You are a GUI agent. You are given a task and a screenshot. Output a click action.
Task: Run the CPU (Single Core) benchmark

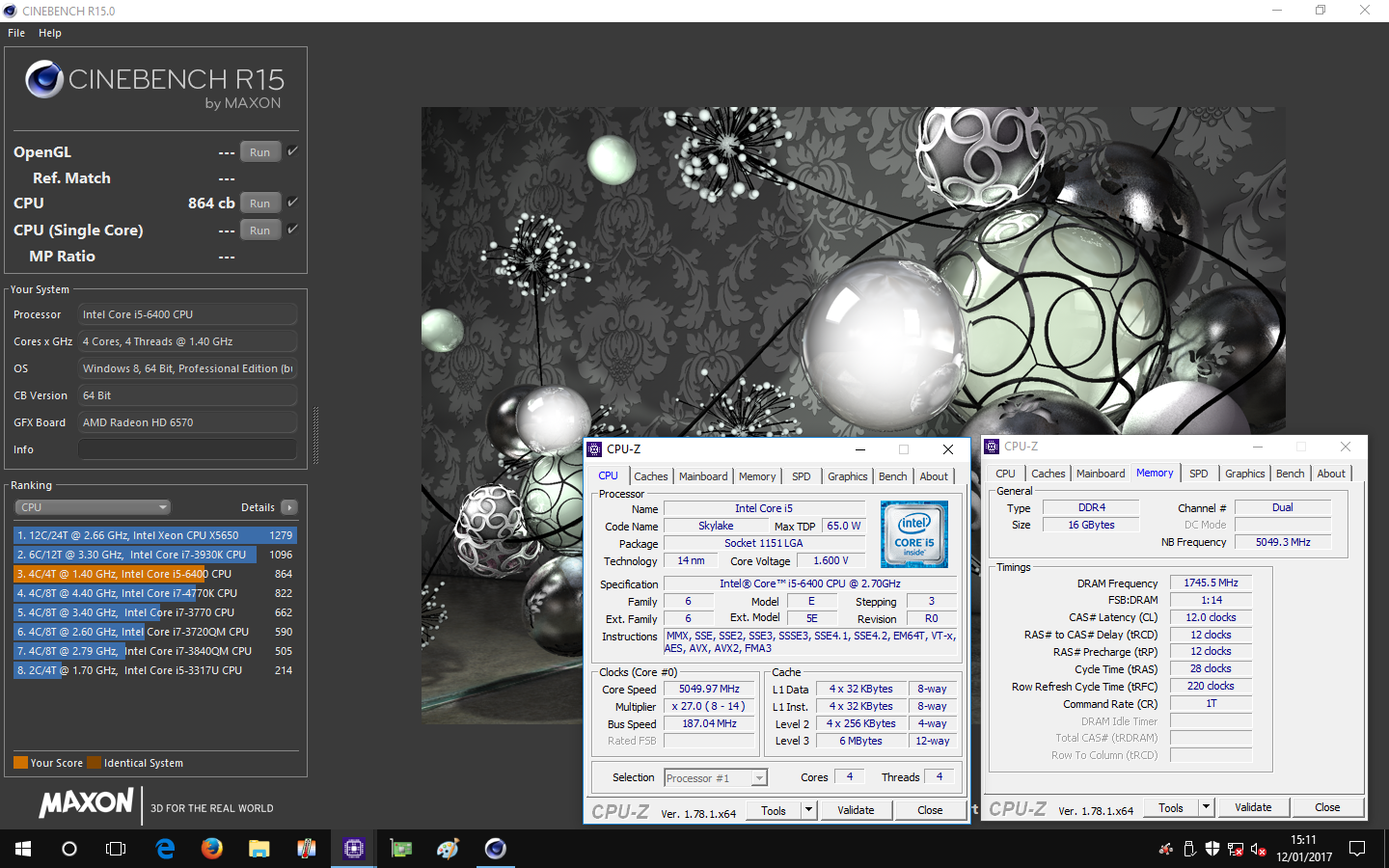[x=260, y=230]
